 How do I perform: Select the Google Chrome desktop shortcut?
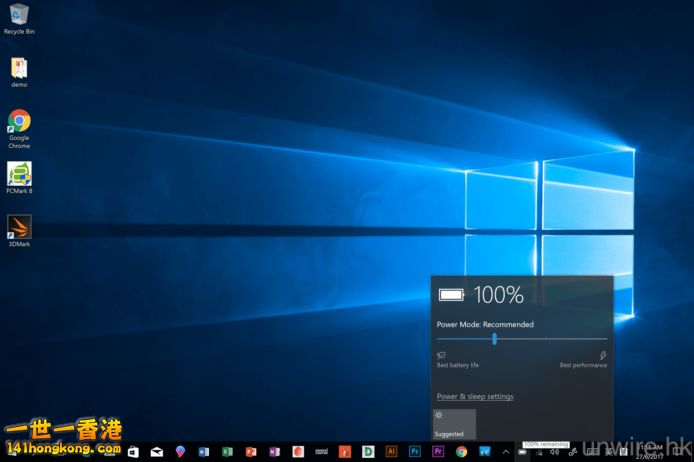coord(19,129)
